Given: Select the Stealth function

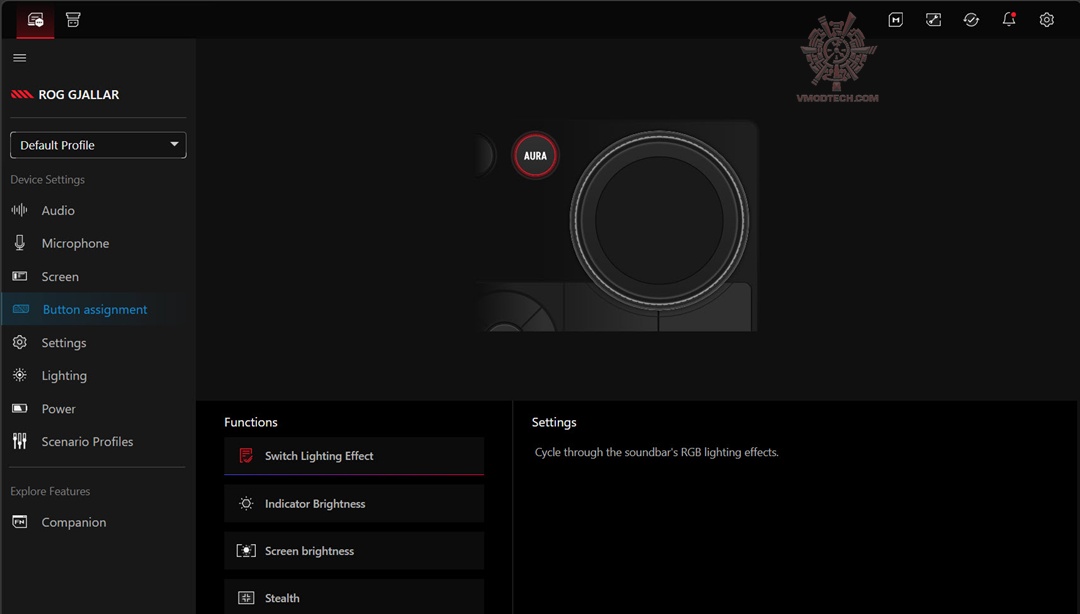Looking at the screenshot, I should [x=354, y=597].
